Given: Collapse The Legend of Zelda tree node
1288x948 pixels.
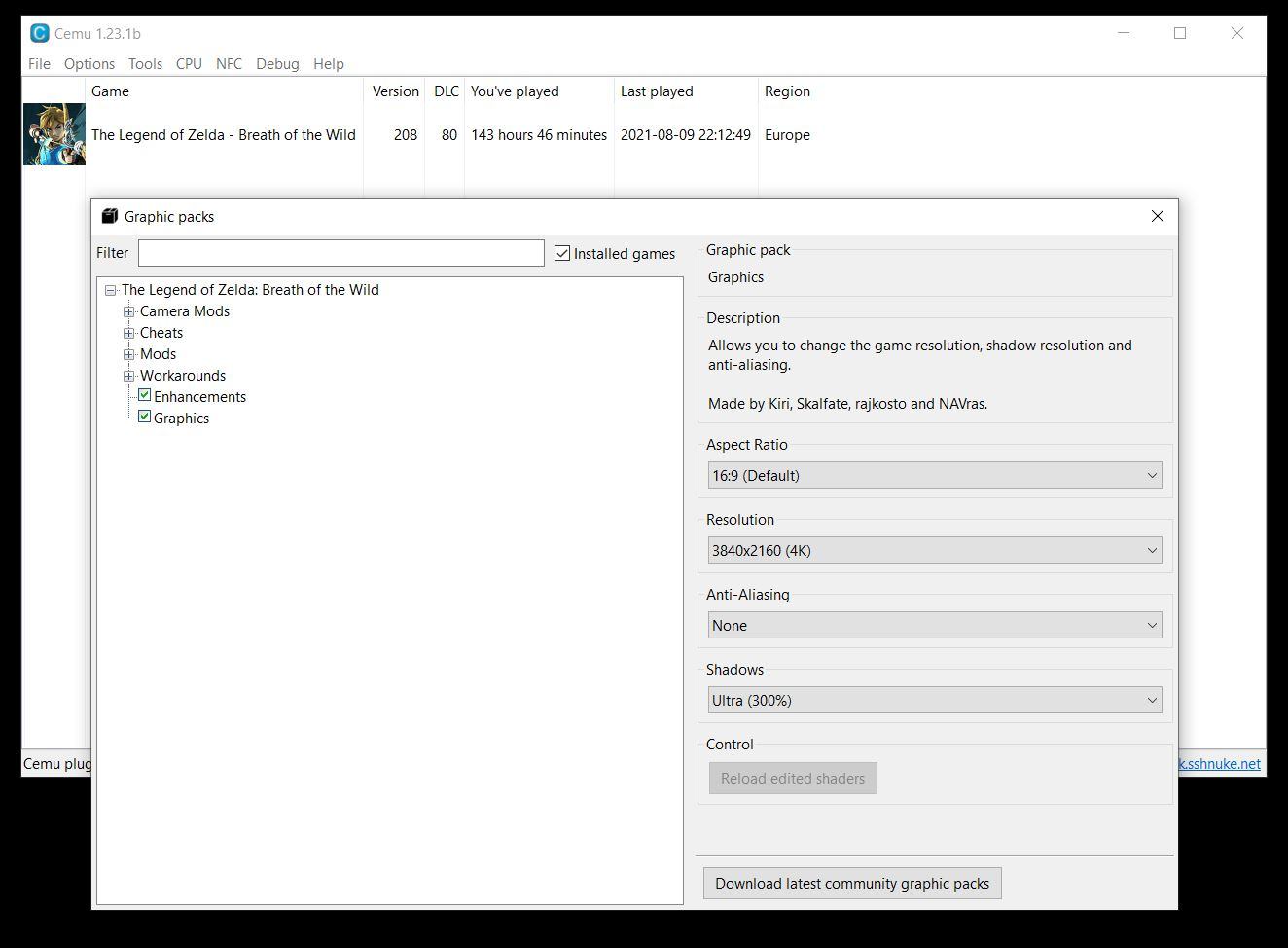Looking at the screenshot, I should [111, 290].
